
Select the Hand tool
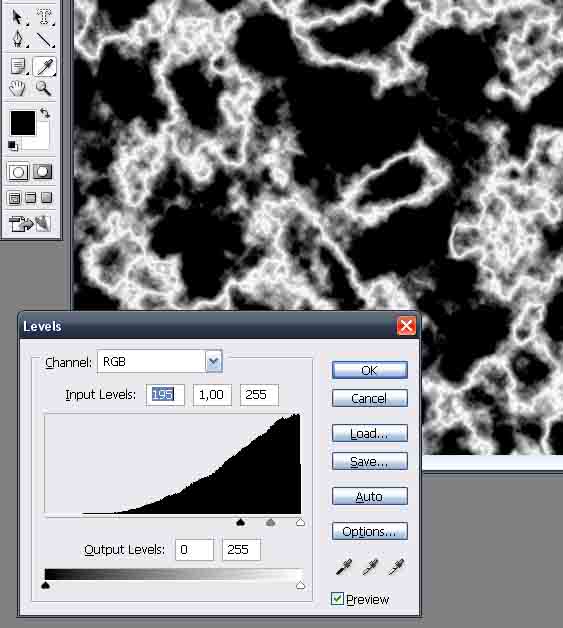18,88
